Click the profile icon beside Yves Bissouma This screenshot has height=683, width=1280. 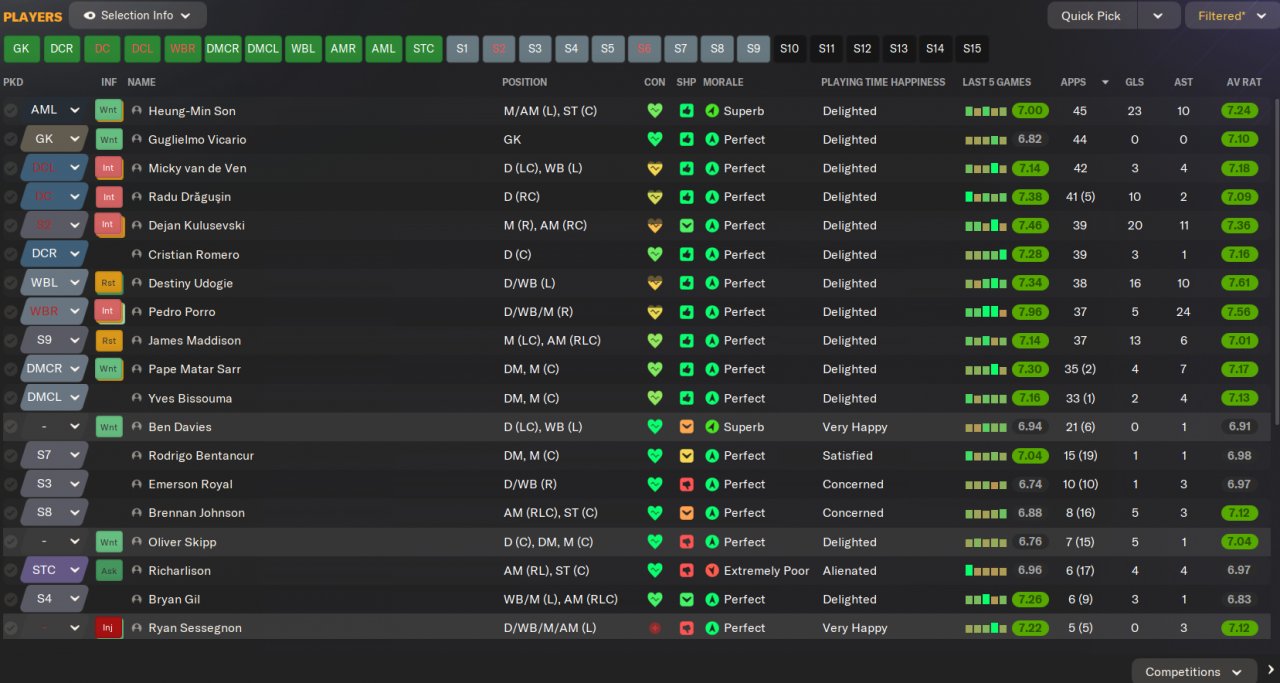click(x=137, y=398)
